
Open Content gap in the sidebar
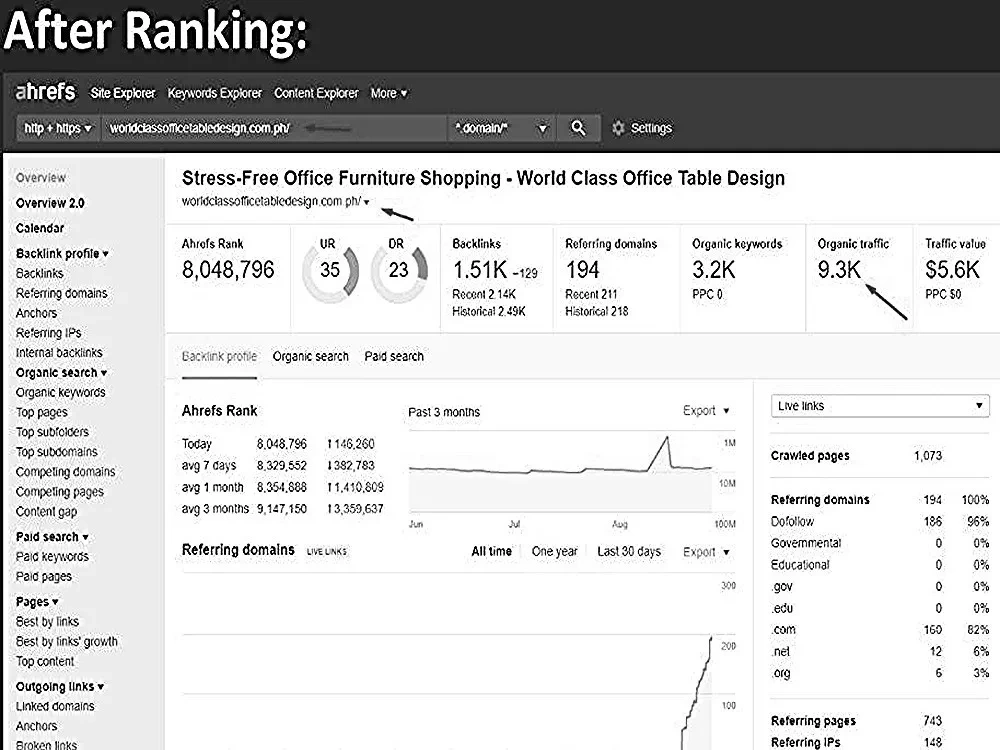46,512
